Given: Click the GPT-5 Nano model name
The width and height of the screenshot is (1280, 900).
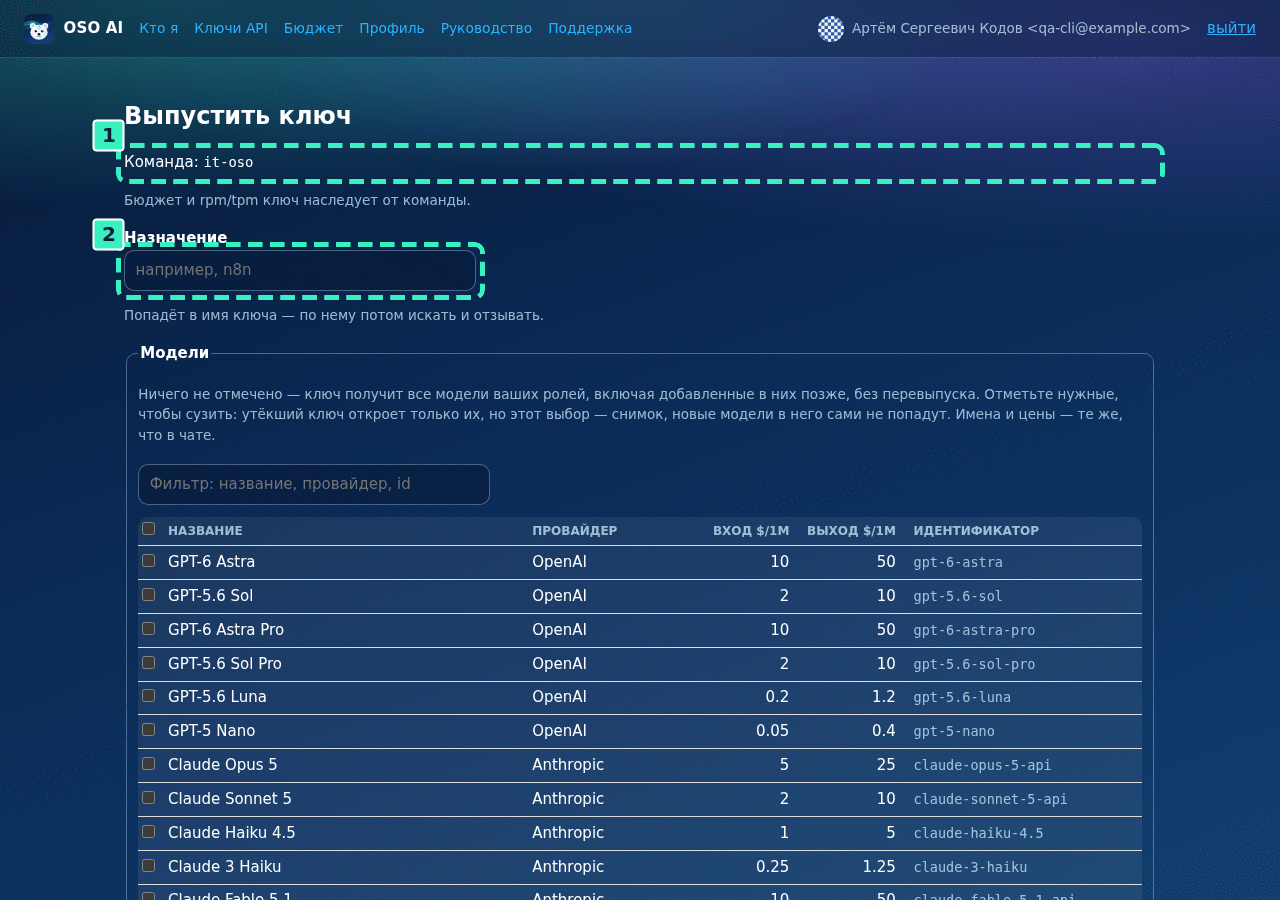Looking at the screenshot, I should tap(211, 731).
